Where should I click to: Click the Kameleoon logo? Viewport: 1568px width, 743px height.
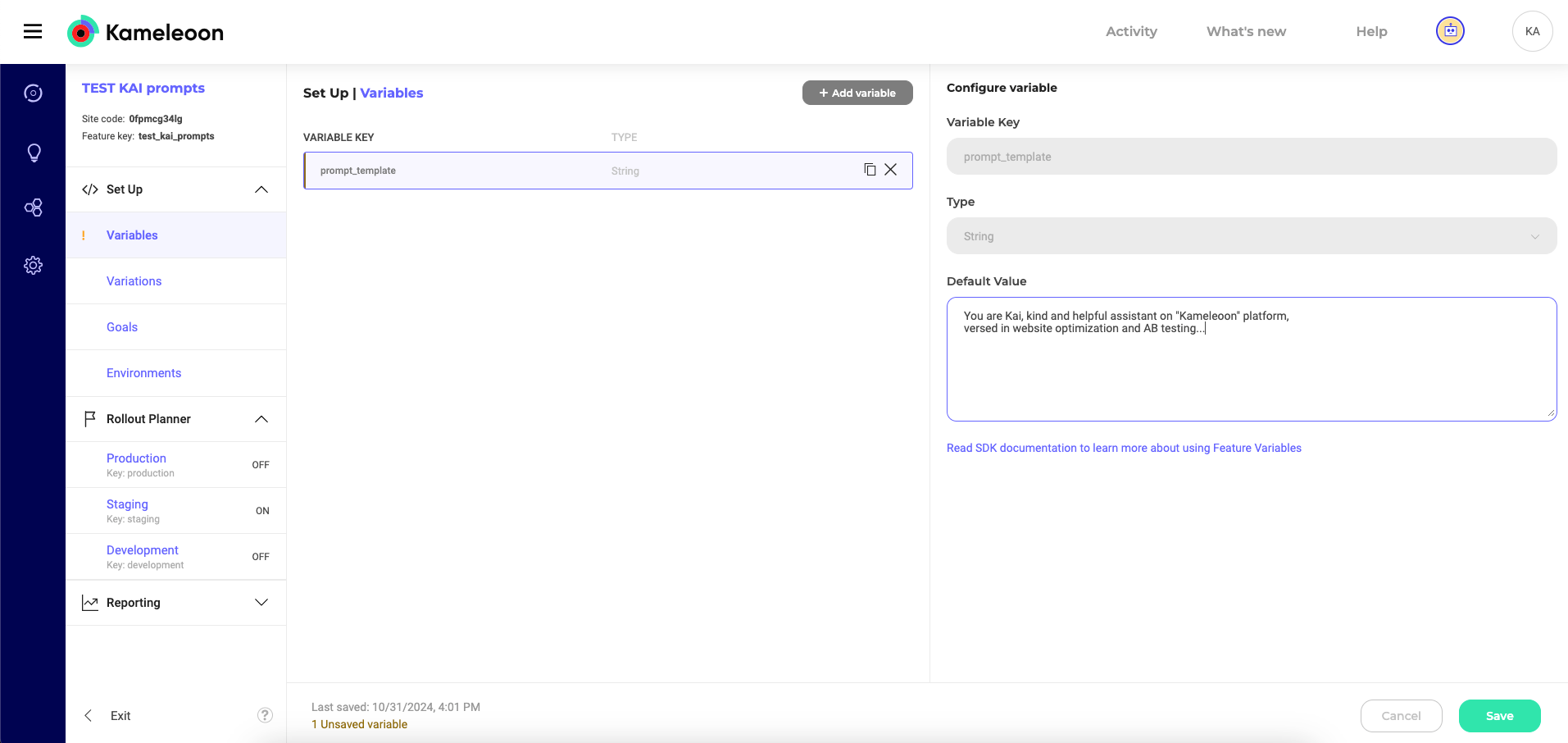[x=145, y=32]
